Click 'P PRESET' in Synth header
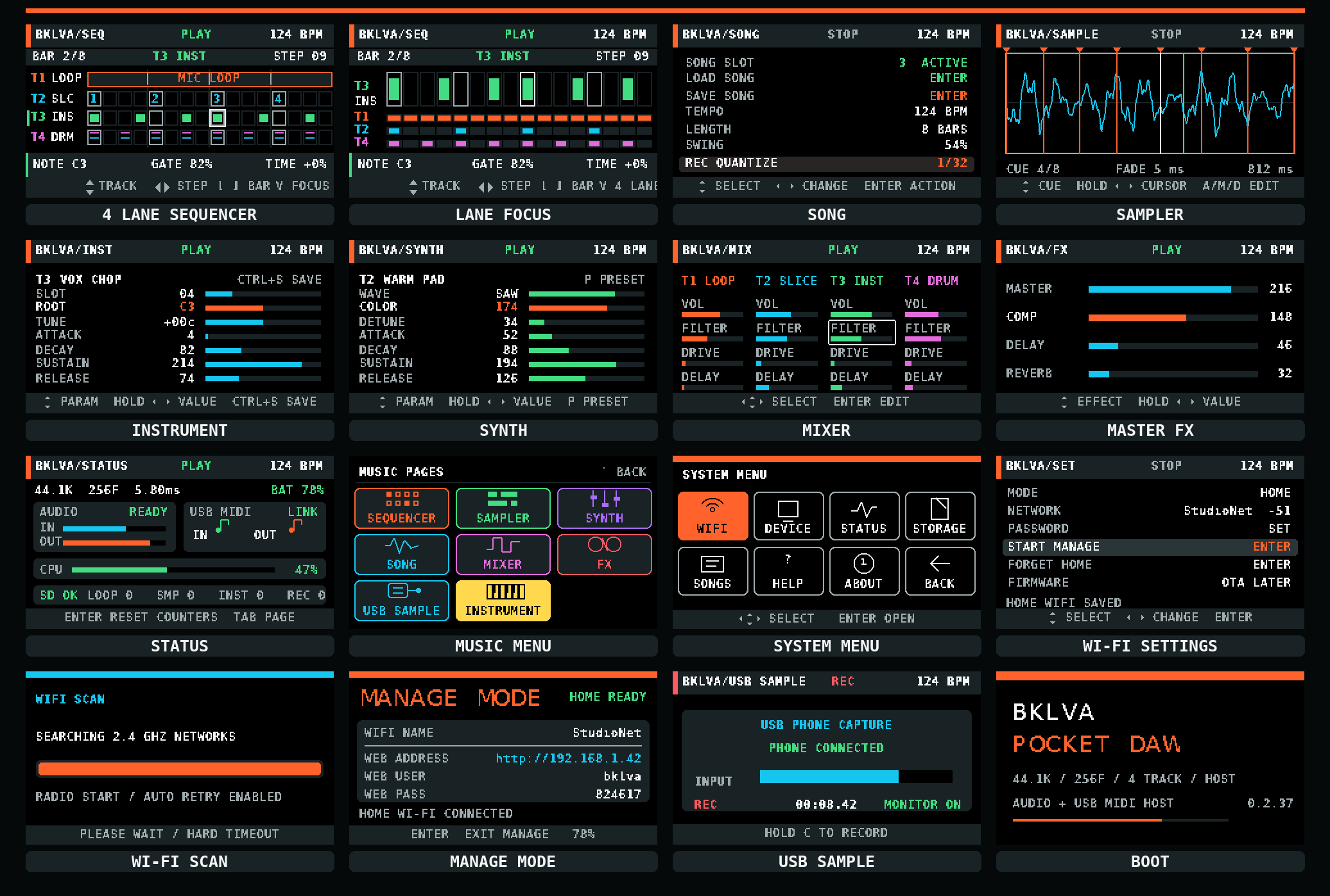 point(614,280)
